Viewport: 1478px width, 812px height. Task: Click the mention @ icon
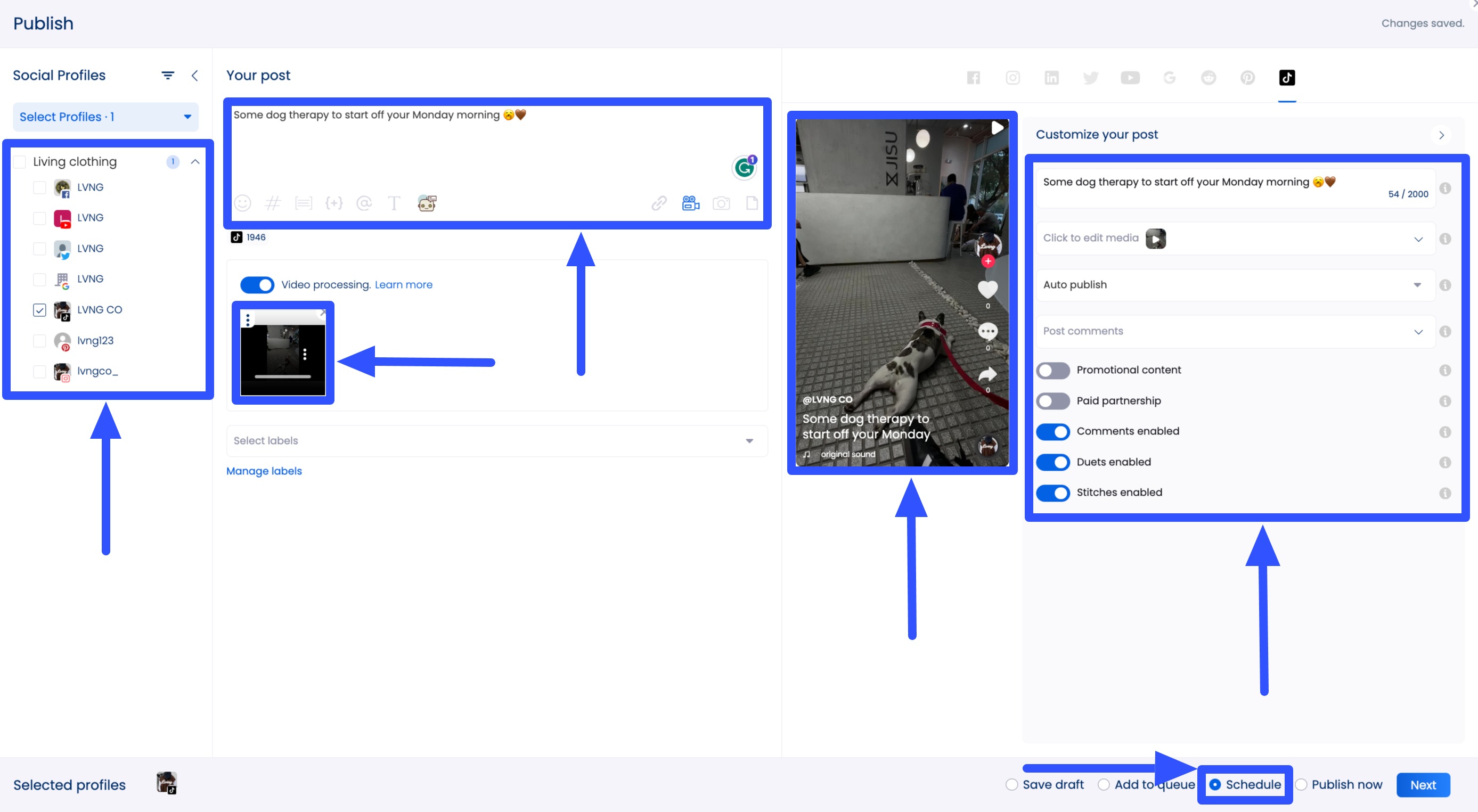[x=364, y=203]
